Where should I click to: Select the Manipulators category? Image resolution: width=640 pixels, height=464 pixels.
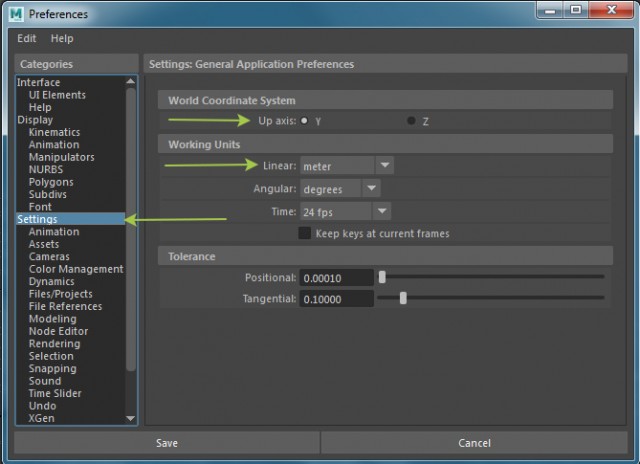[x=62, y=157]
